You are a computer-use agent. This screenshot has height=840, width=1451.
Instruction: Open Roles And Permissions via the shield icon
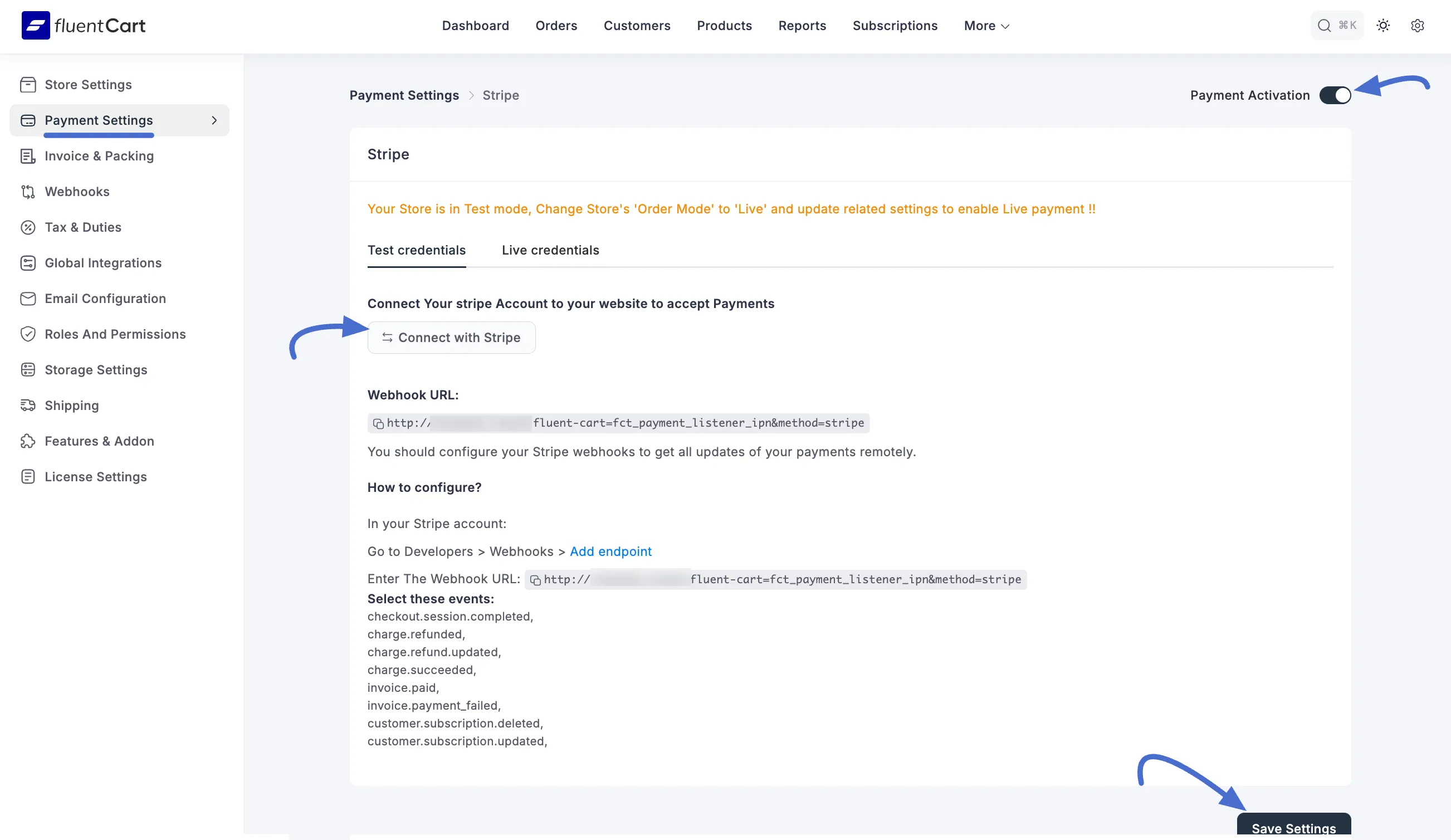pyautogui.click(x=28, y=334)
